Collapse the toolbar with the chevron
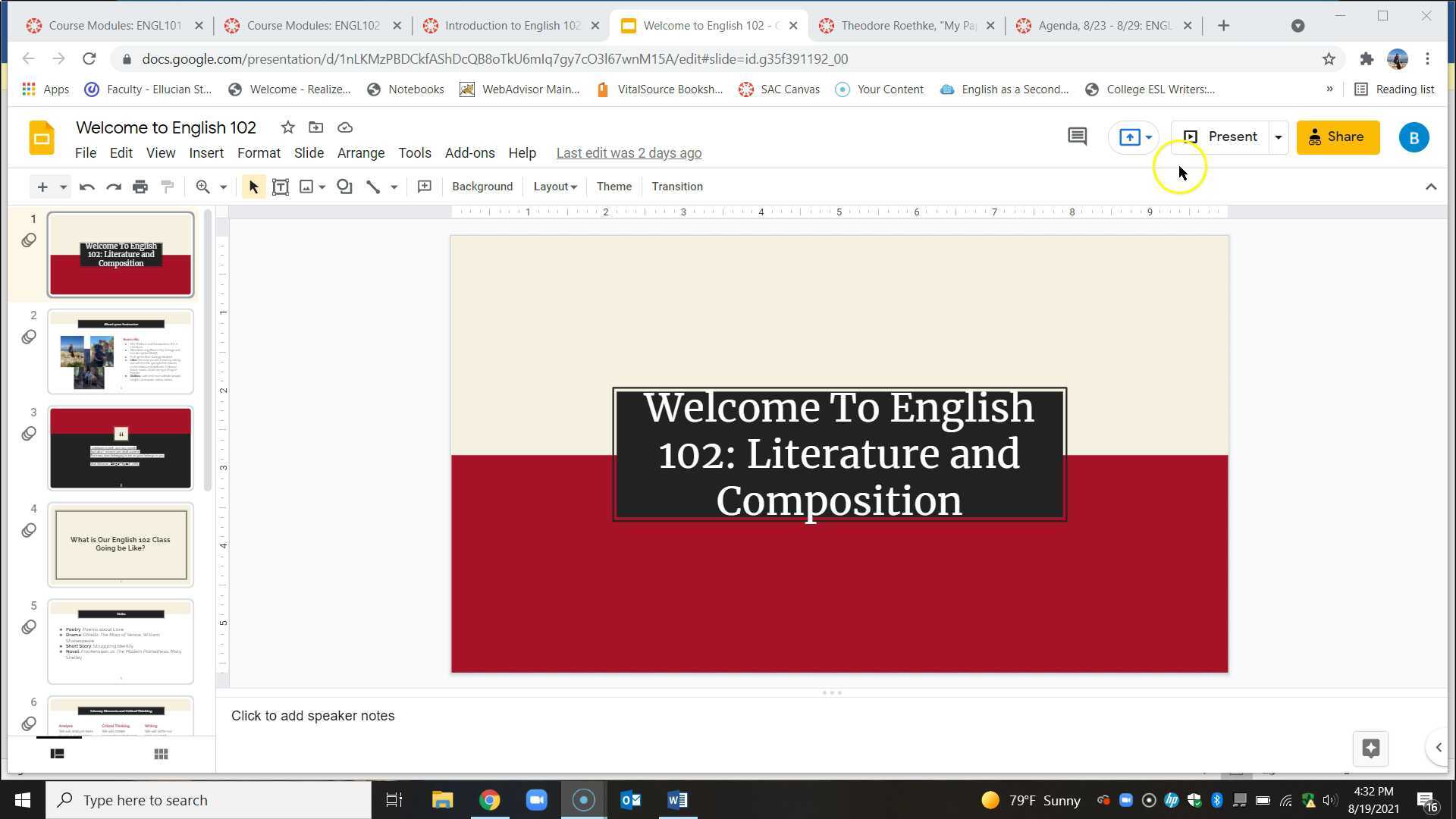 pyautogui.click(x=1431, y=187)
